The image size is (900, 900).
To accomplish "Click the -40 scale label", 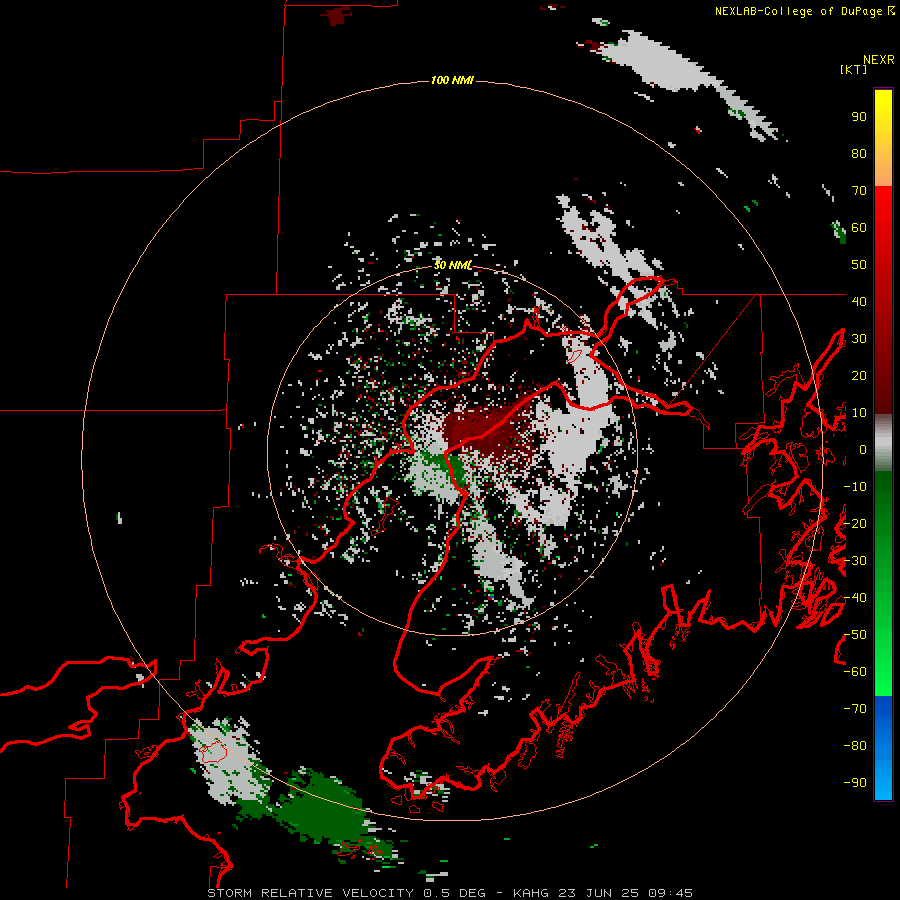I will point(855,598).
